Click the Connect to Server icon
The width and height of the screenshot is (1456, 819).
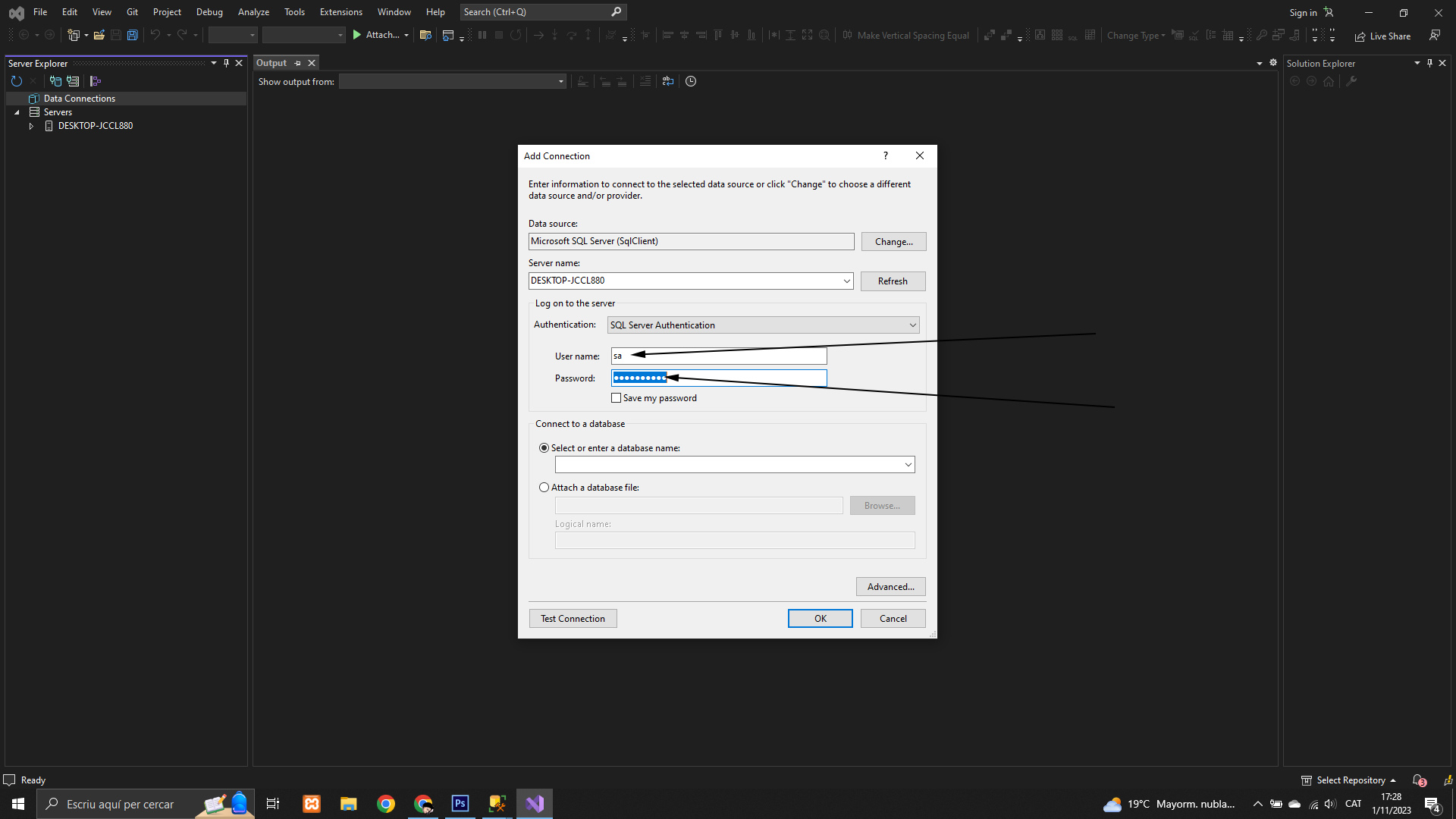click(73, 81)
